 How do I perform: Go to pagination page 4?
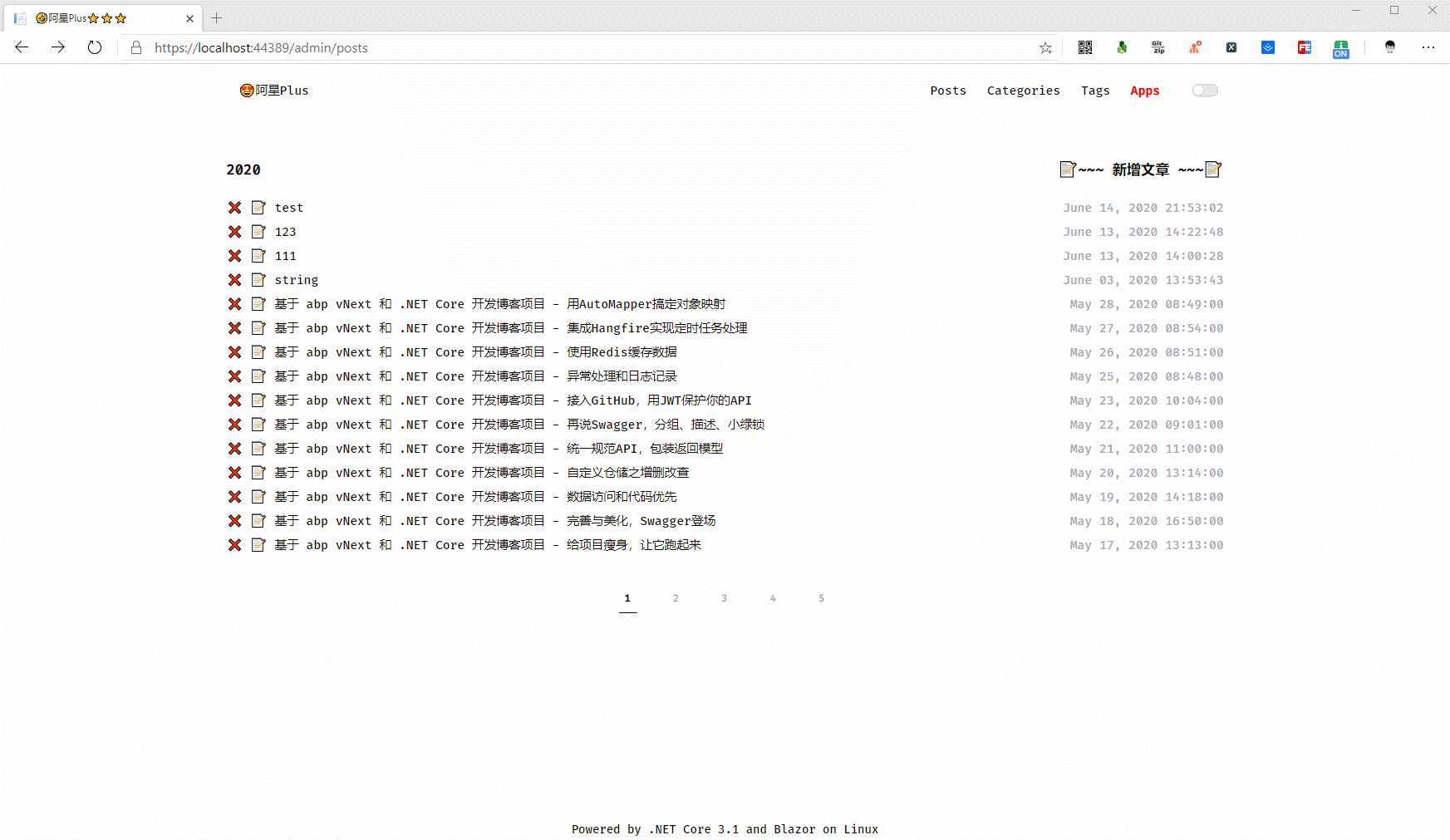point(773,598)
